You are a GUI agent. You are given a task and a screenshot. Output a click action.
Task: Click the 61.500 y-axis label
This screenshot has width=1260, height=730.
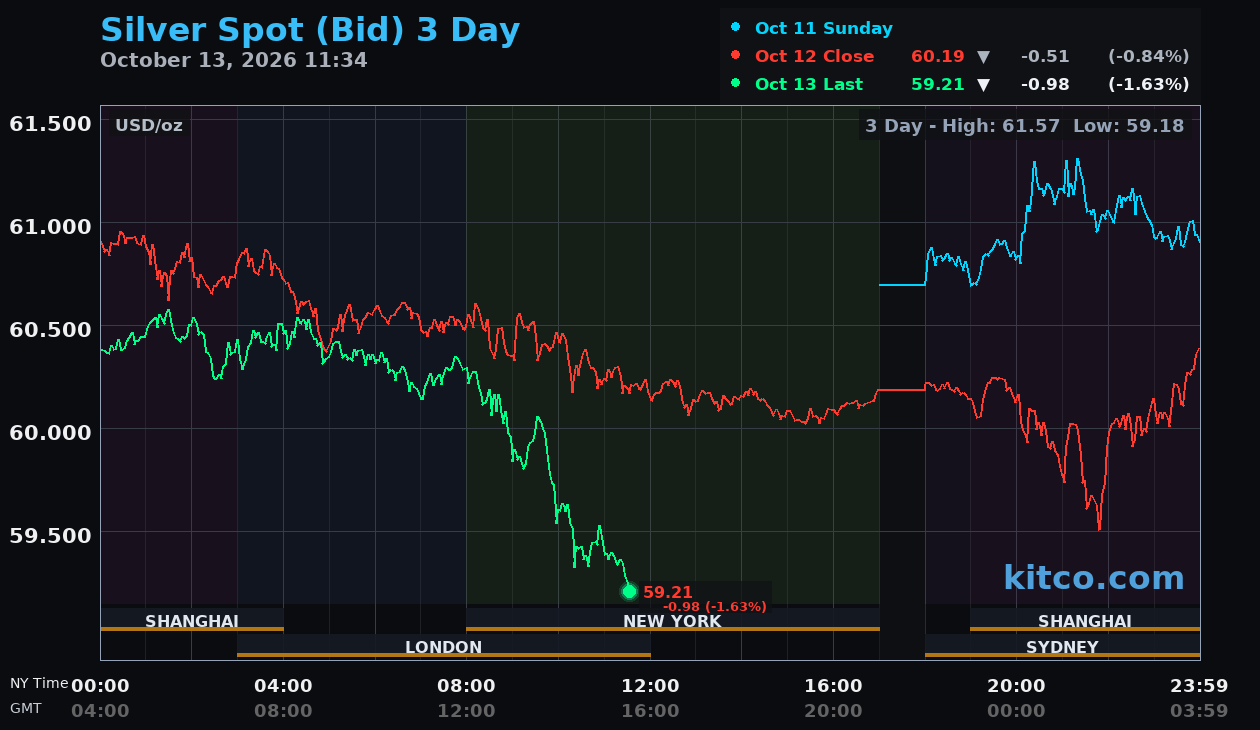pyautogui.click(x=50, y=123)
